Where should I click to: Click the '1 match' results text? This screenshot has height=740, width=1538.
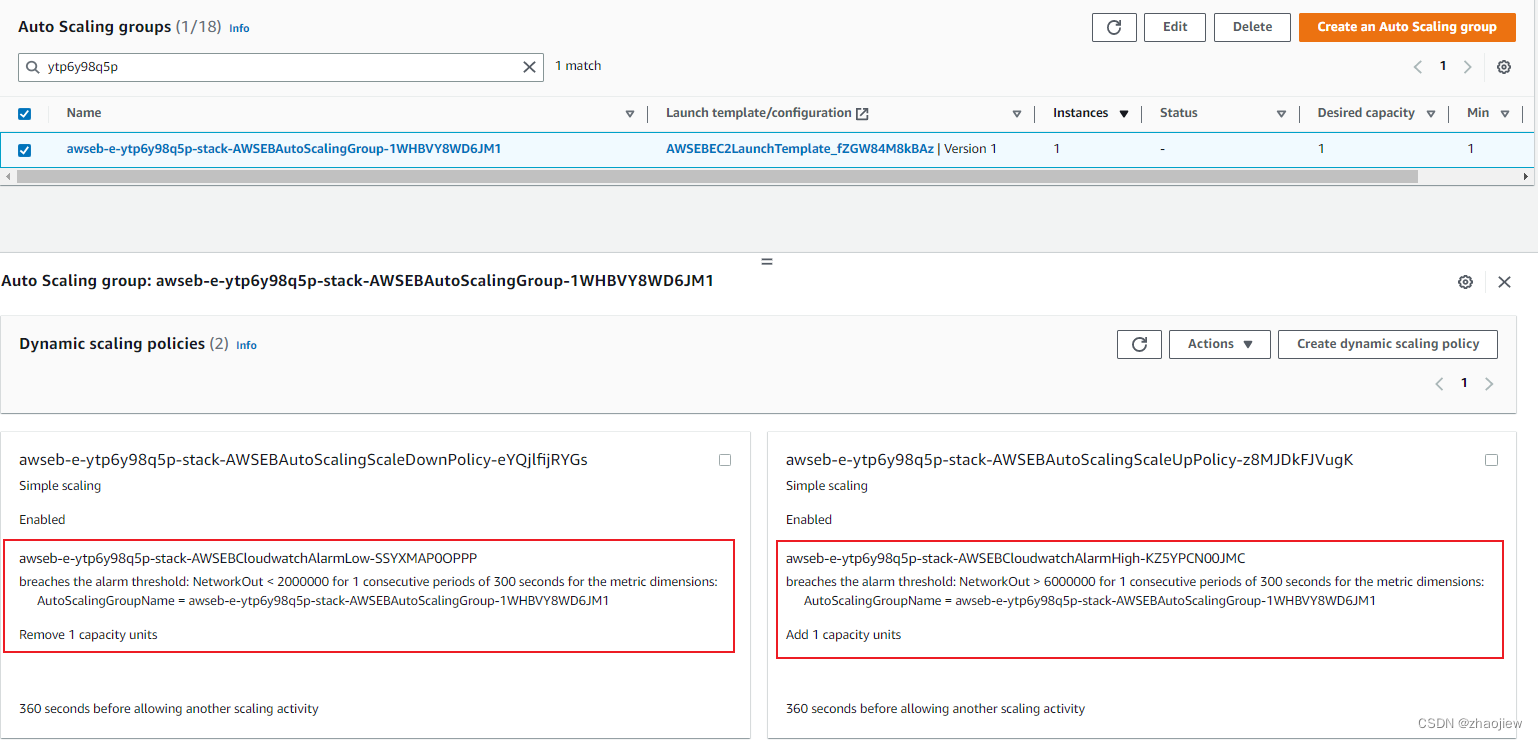(x=578, y=66)
